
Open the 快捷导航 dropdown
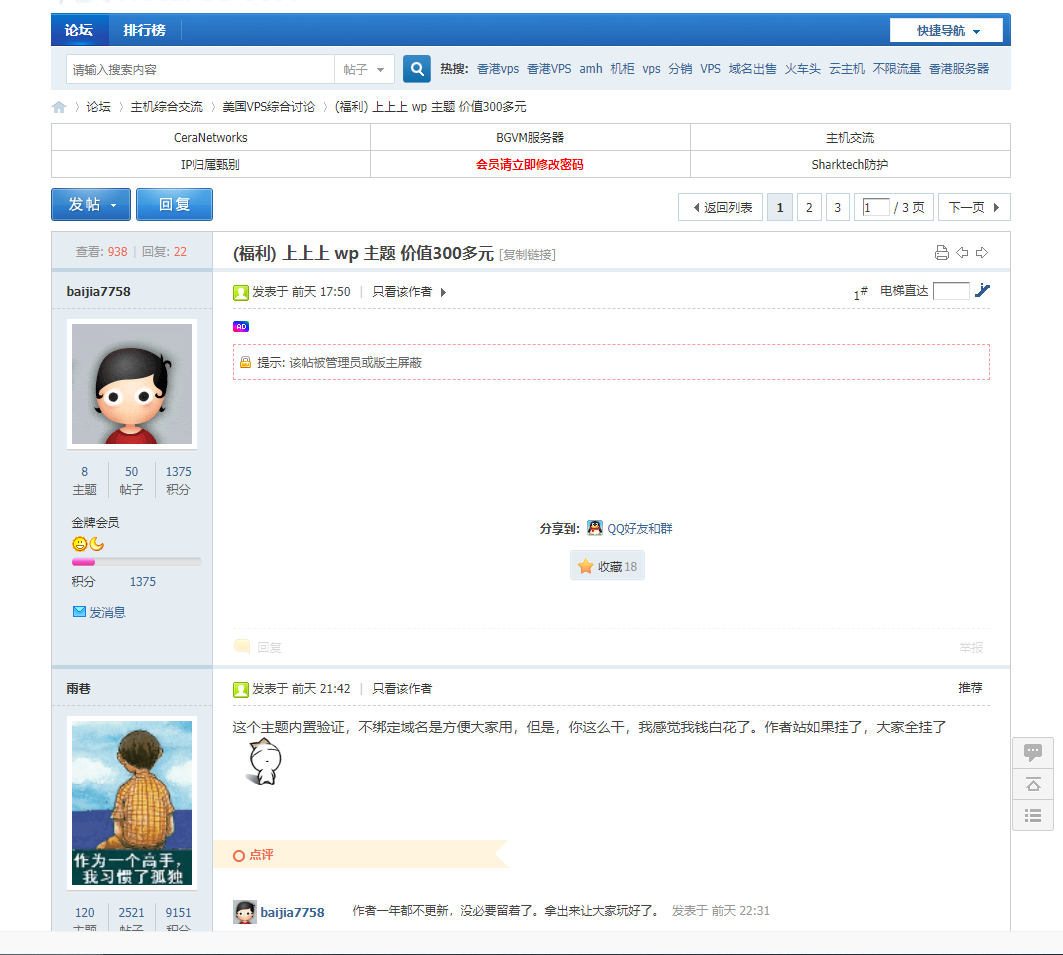946,31
